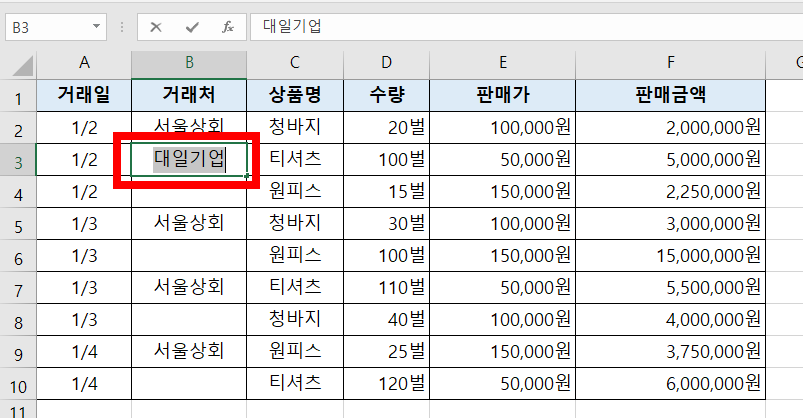Screen dimensions: 803x418
Task: Select row 8 header
Action: pos(18,320)
